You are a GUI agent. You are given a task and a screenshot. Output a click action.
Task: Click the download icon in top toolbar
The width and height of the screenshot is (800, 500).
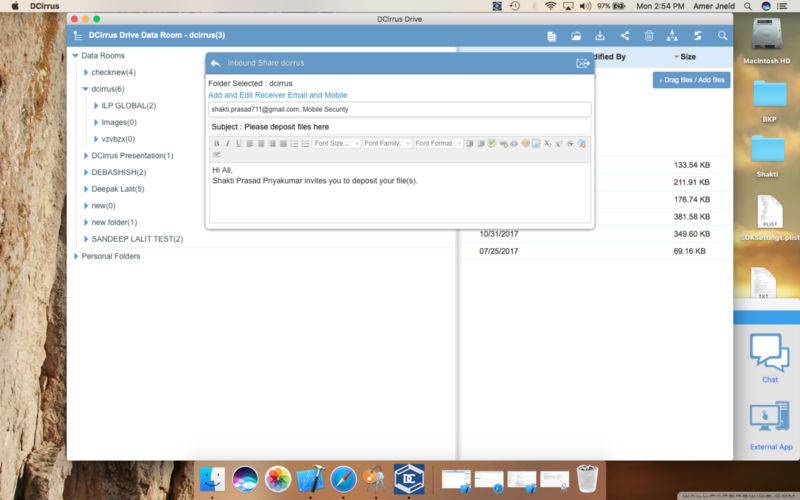600,36
